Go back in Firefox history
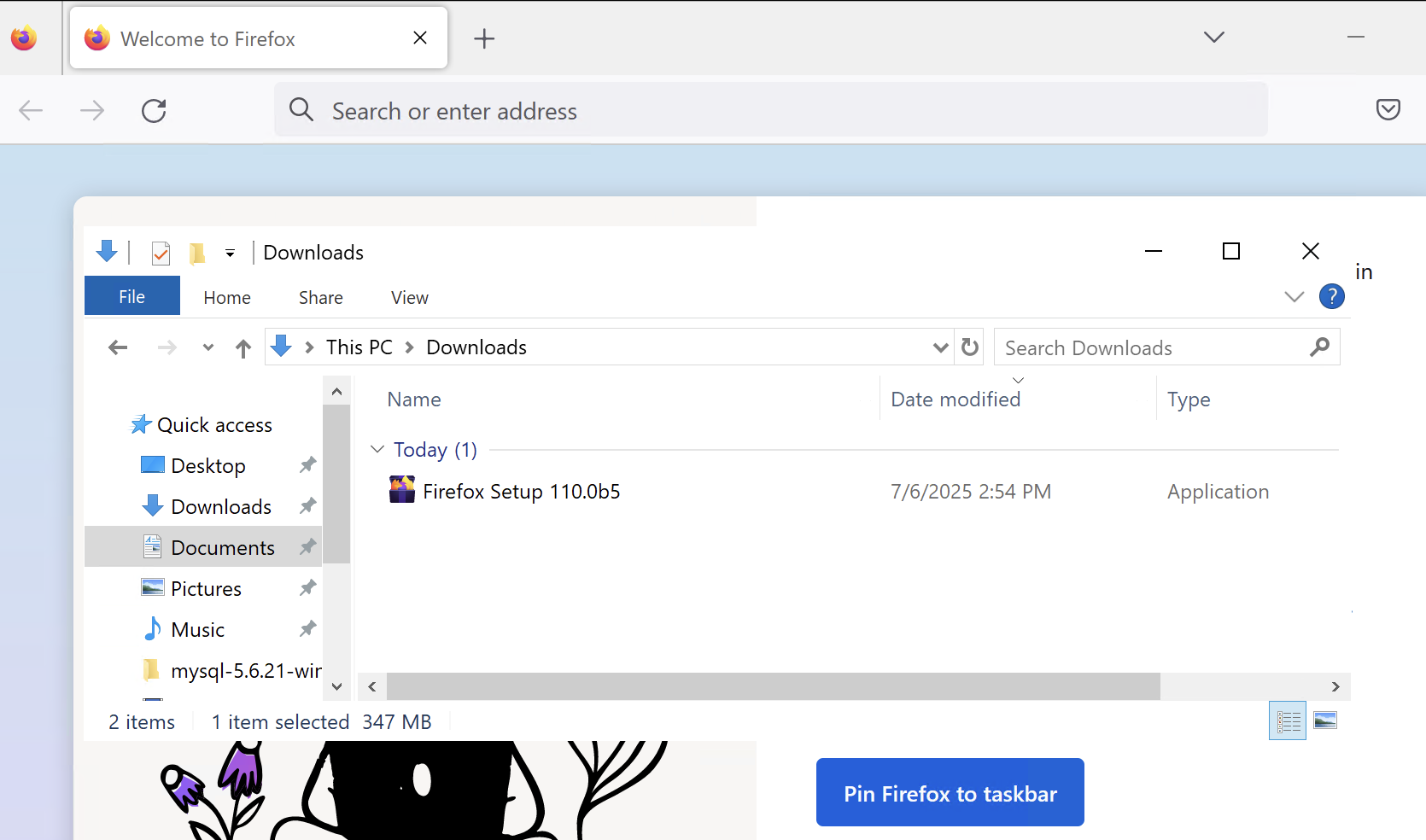Viewport: 1426px width, 840px height. (x=31, y=110)
